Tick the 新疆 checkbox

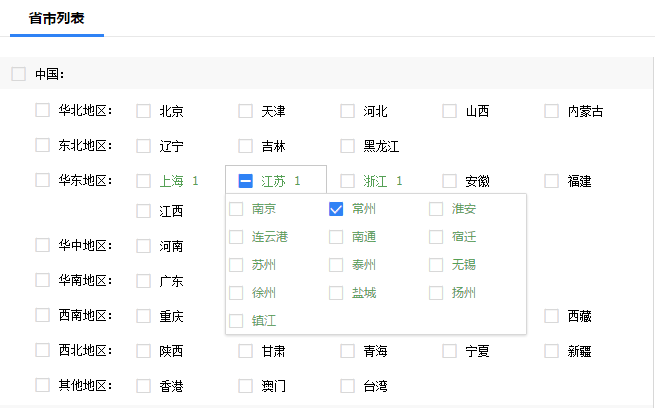[x=552, y=351]
